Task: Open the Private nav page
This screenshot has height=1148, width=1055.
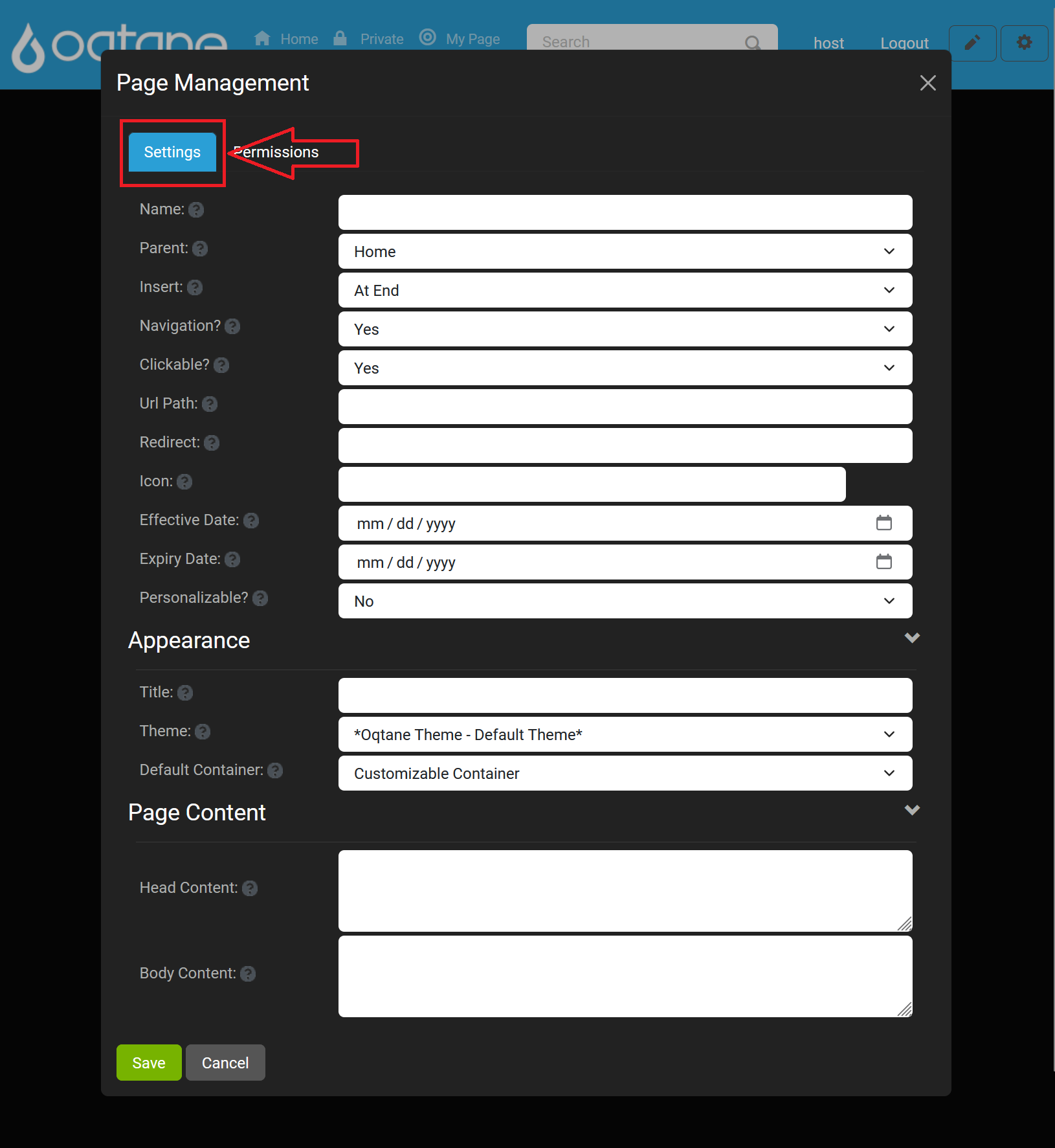Action: 368,39
